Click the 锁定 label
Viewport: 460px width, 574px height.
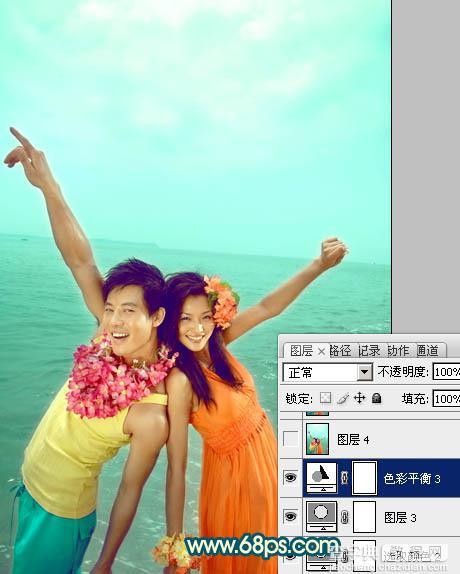[299, 398]
